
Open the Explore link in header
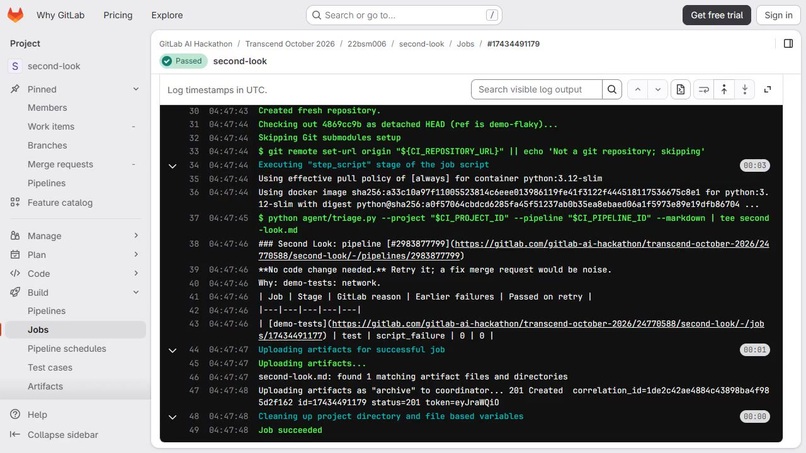(x=167, y=15)
